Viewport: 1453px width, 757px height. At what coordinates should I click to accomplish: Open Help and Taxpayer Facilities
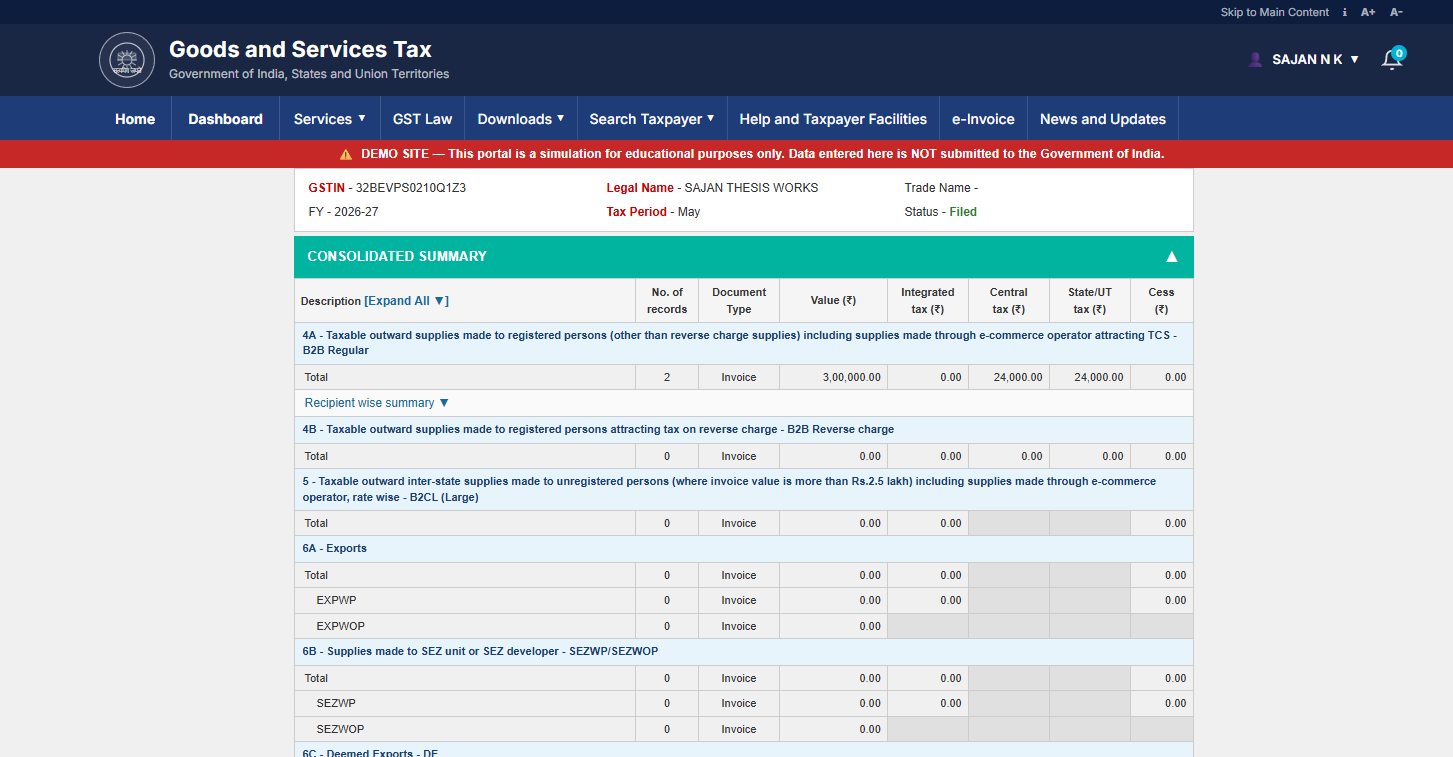[833, 119]
